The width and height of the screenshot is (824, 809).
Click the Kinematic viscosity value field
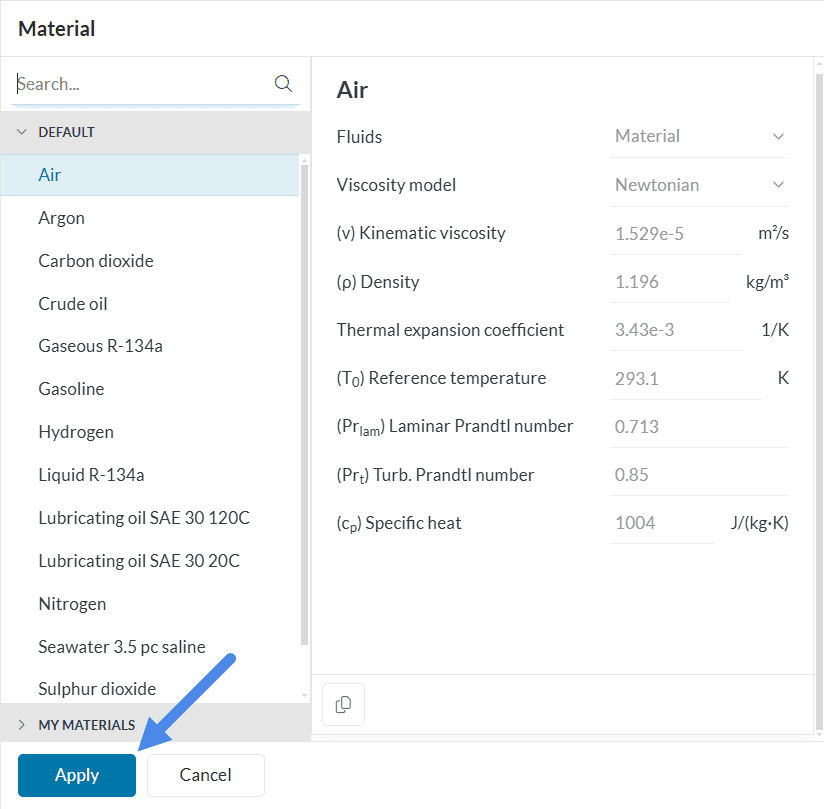(661, 233)
